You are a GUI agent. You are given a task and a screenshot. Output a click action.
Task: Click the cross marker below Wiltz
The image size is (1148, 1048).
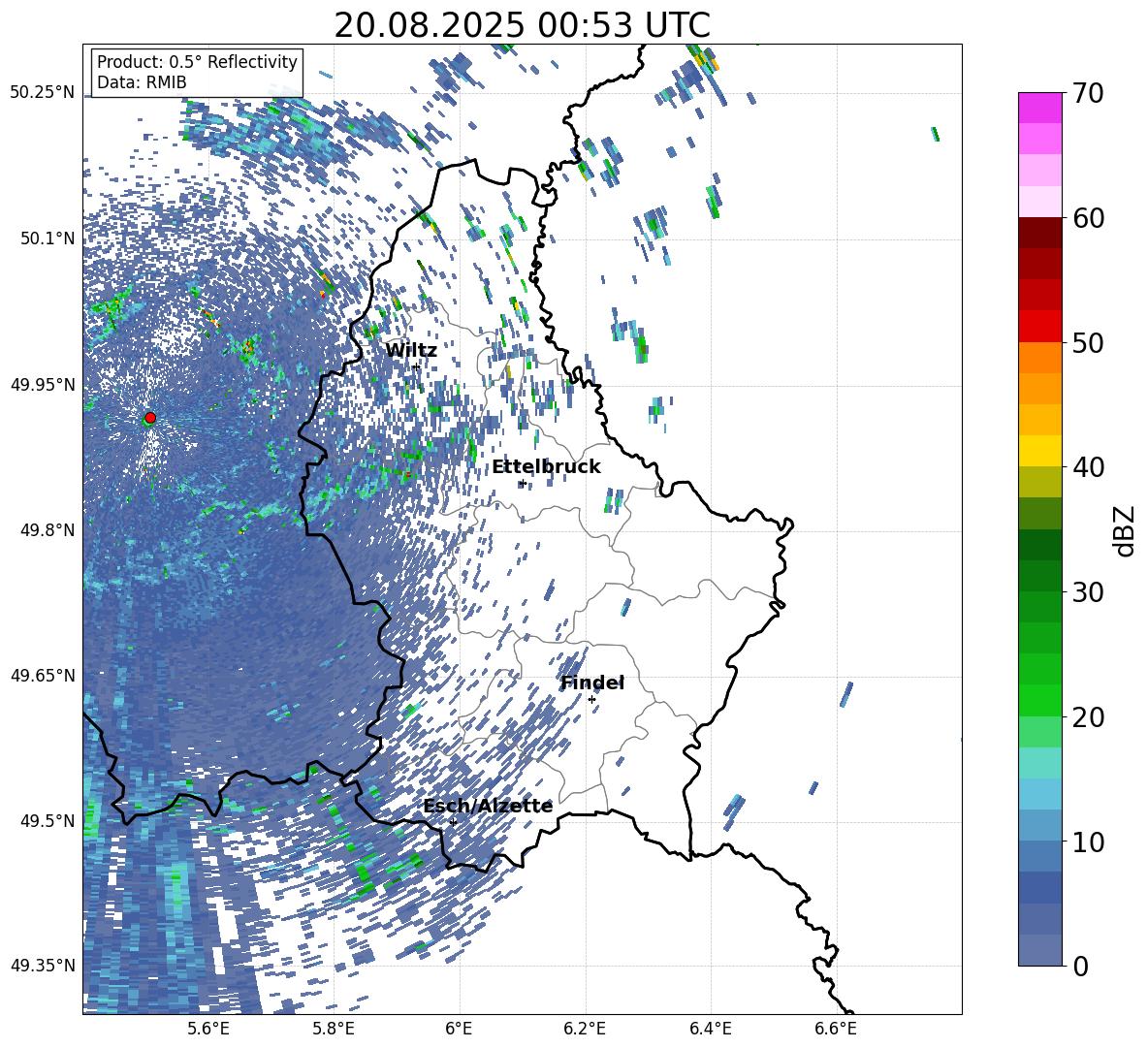416,366
